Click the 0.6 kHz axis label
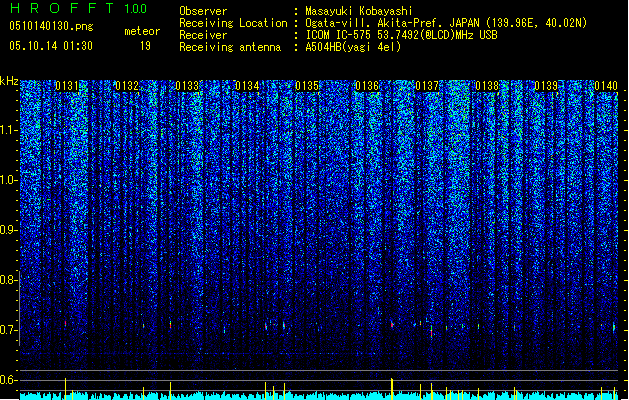 [x=8, y=380]
